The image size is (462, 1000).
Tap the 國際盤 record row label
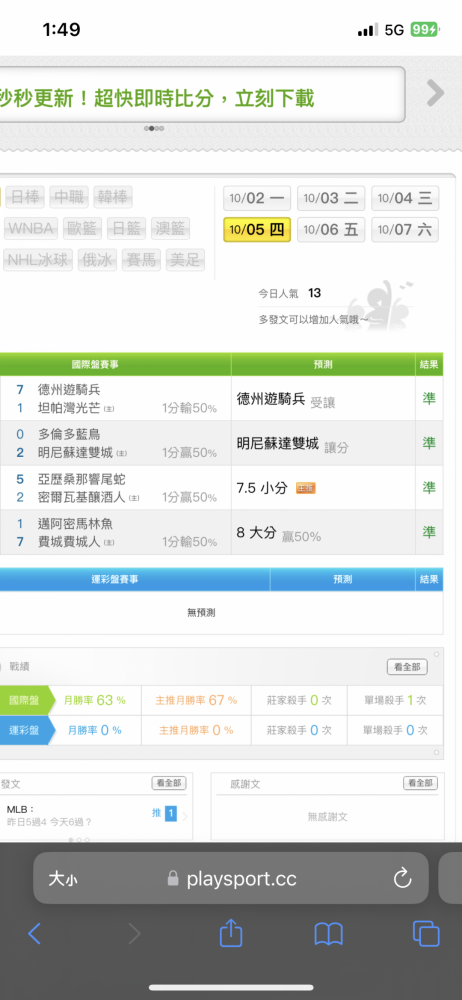24,700
